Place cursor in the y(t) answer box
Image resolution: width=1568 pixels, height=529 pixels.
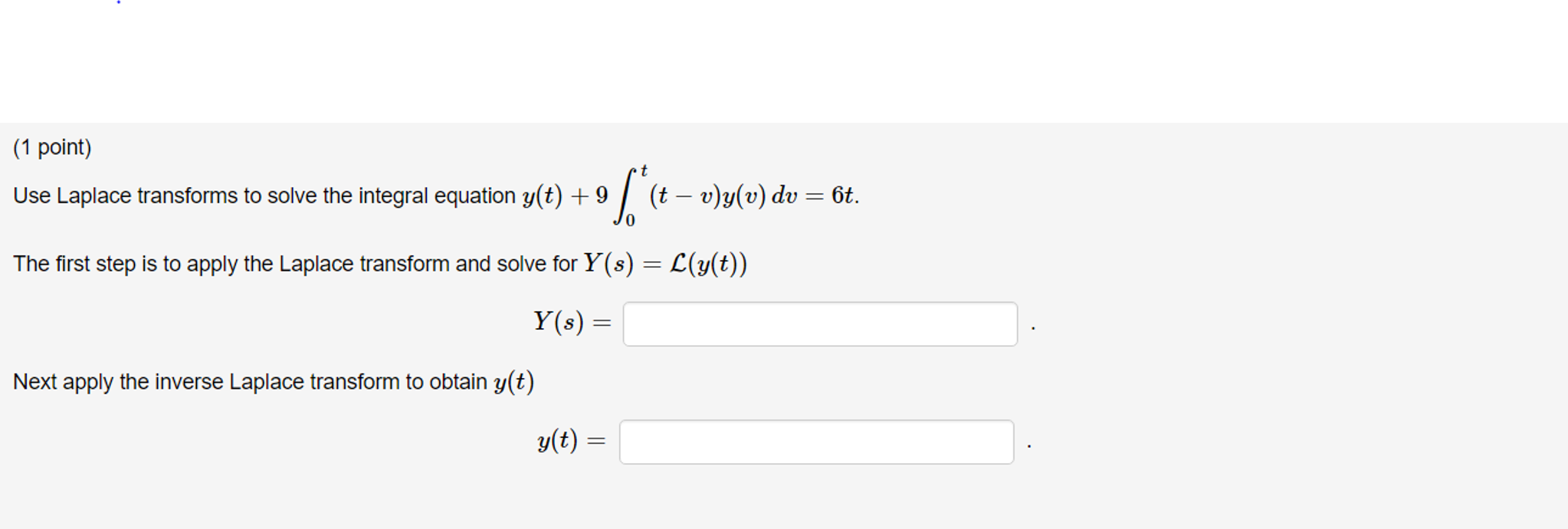tap(816, 442)
